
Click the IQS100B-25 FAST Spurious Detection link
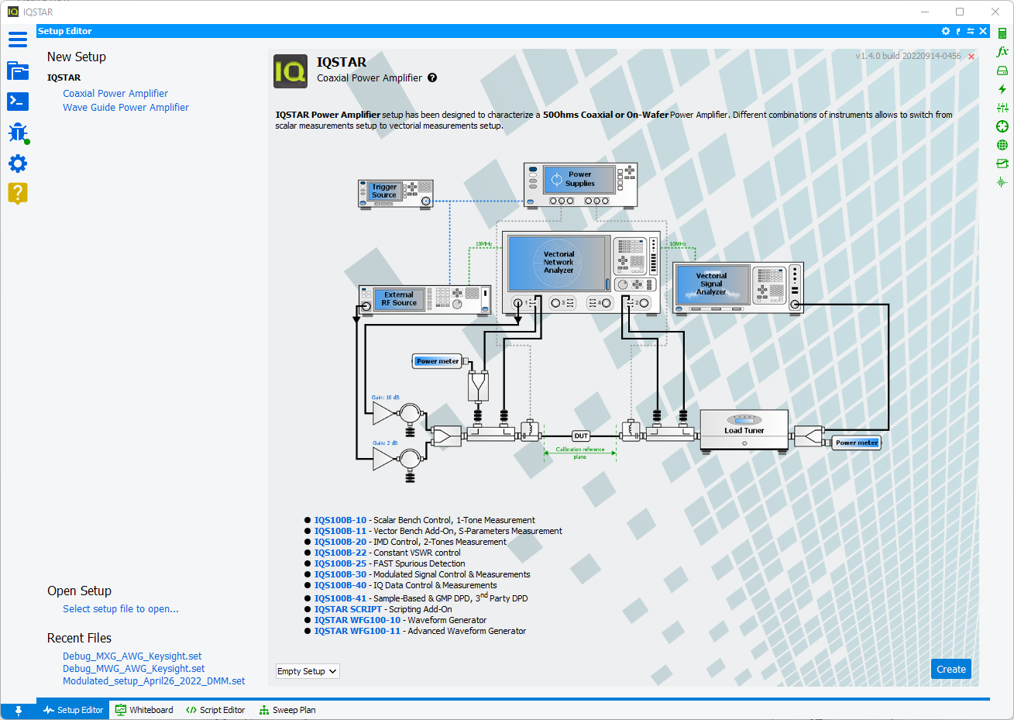340,563
